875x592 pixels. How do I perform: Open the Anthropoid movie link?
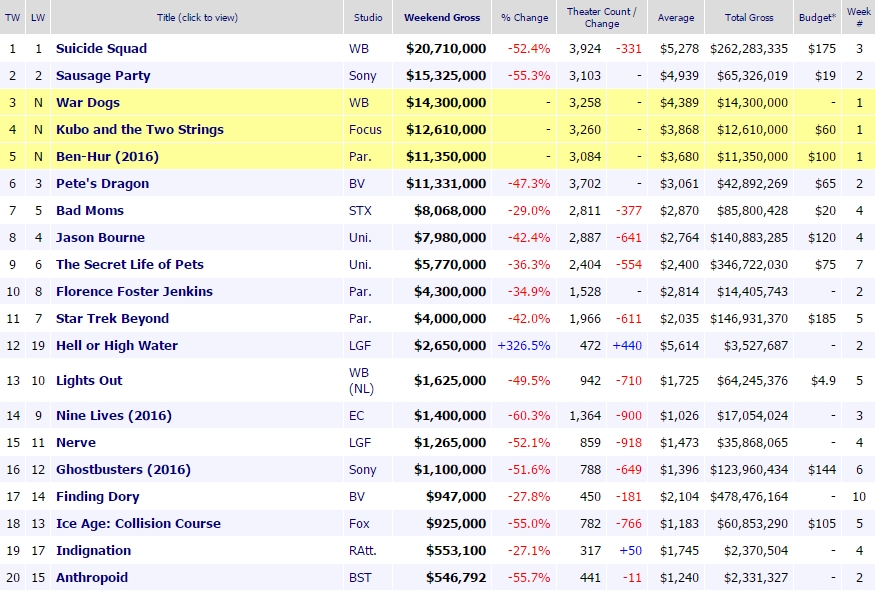click(x=92, y=577)
